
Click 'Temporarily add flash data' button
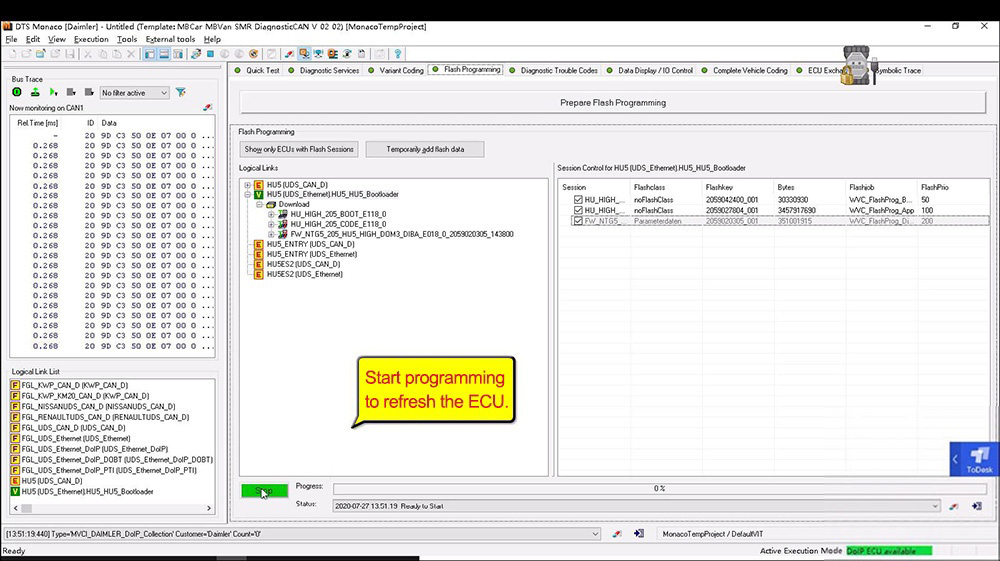(x=425, y=149)
